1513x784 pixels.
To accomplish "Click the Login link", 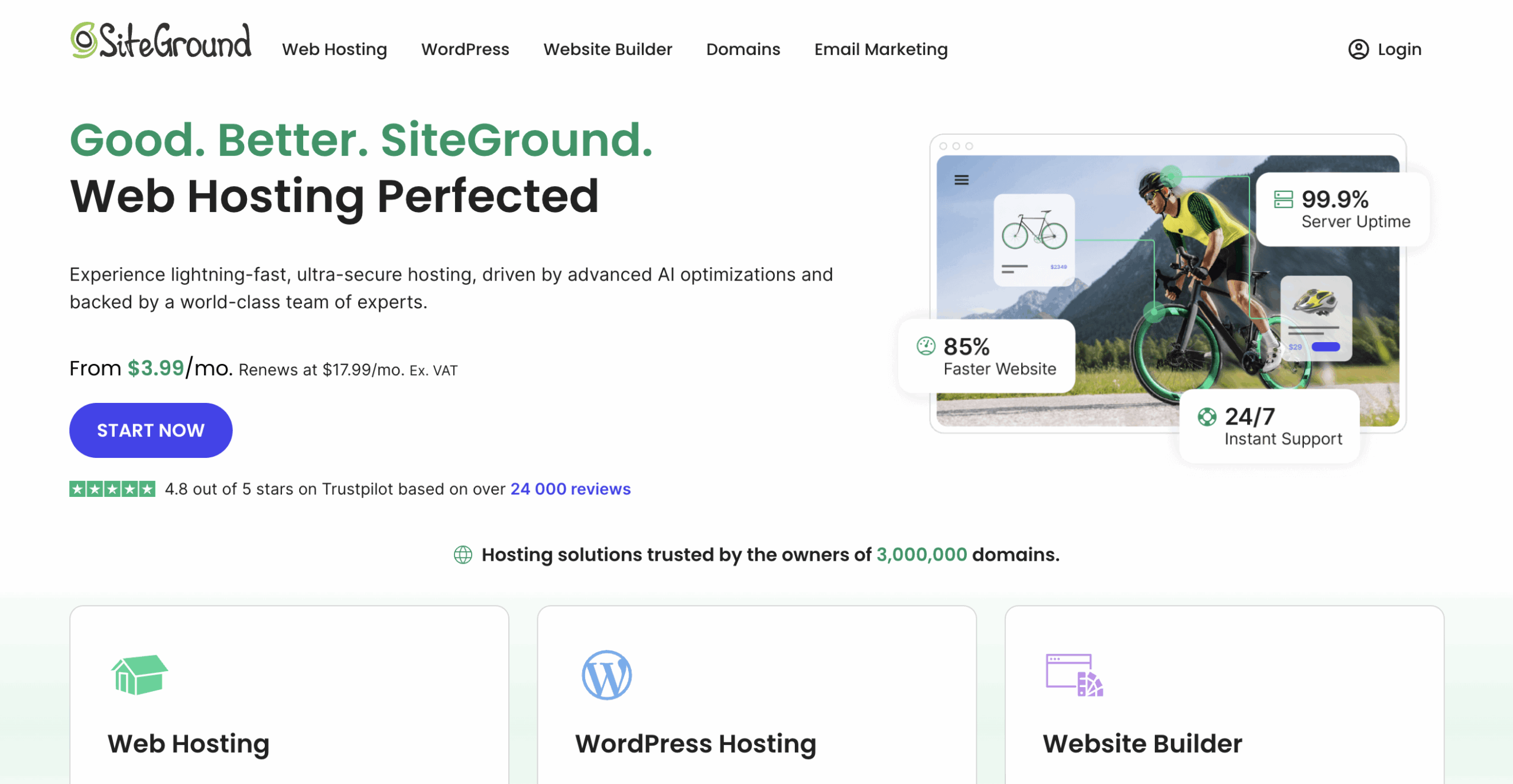I will tap(1399, 49).
